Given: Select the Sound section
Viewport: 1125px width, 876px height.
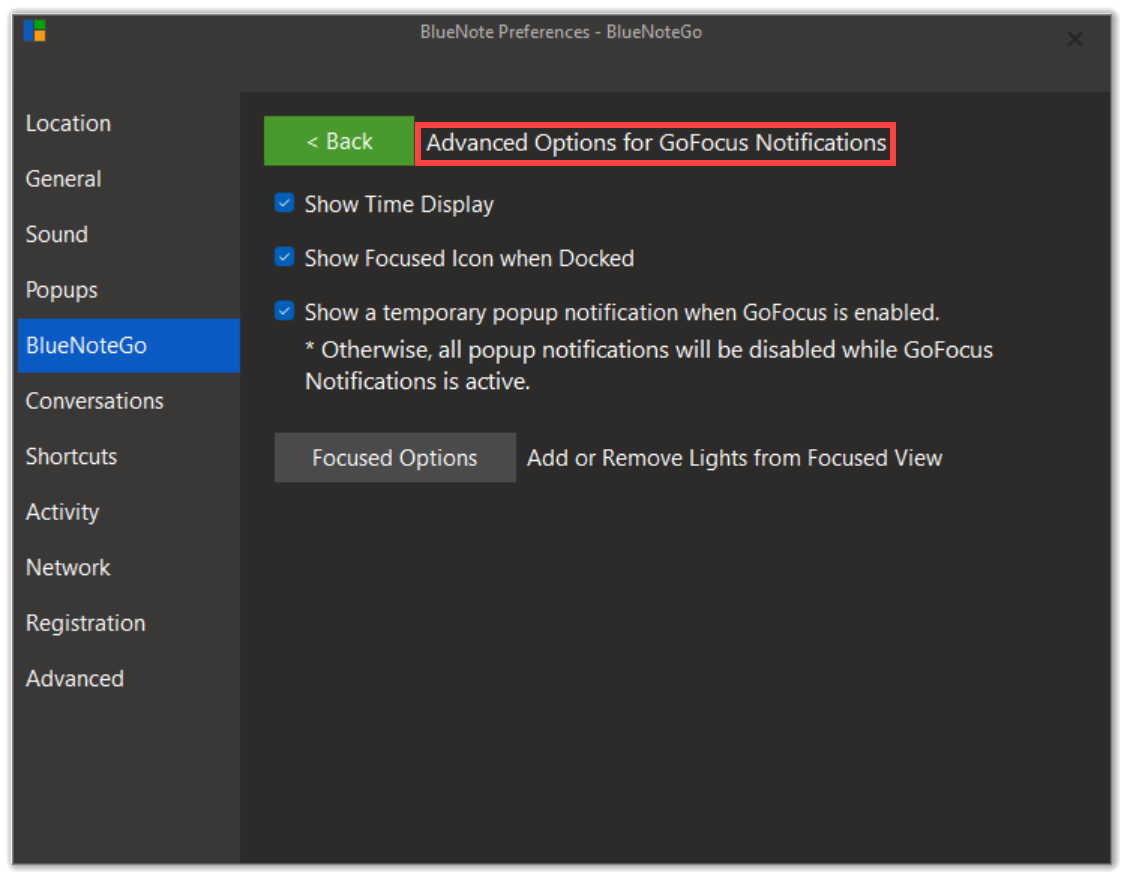Looking at the screenshot, I should (128, 235).
